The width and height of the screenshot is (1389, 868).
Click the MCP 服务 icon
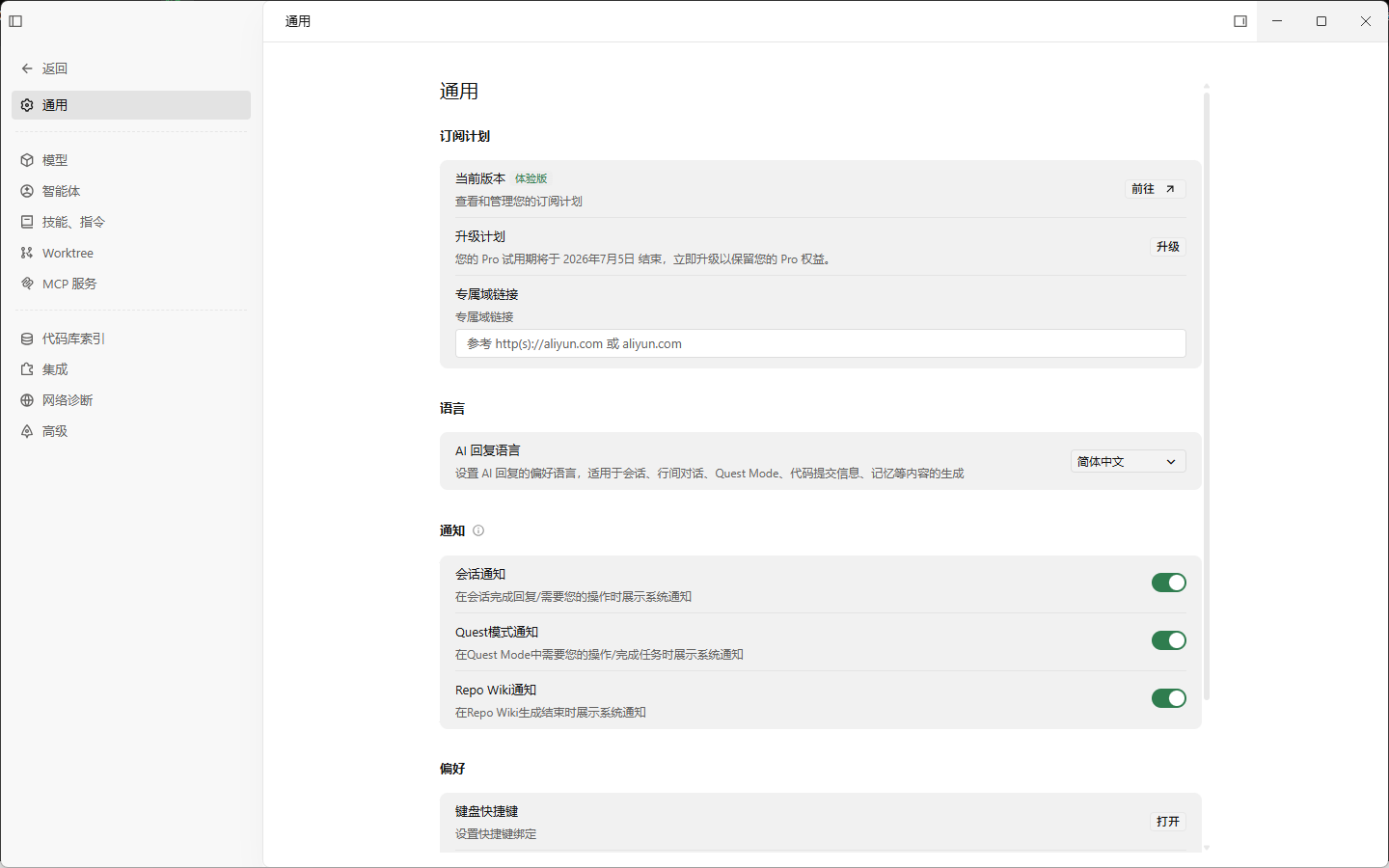click(27, 284)
